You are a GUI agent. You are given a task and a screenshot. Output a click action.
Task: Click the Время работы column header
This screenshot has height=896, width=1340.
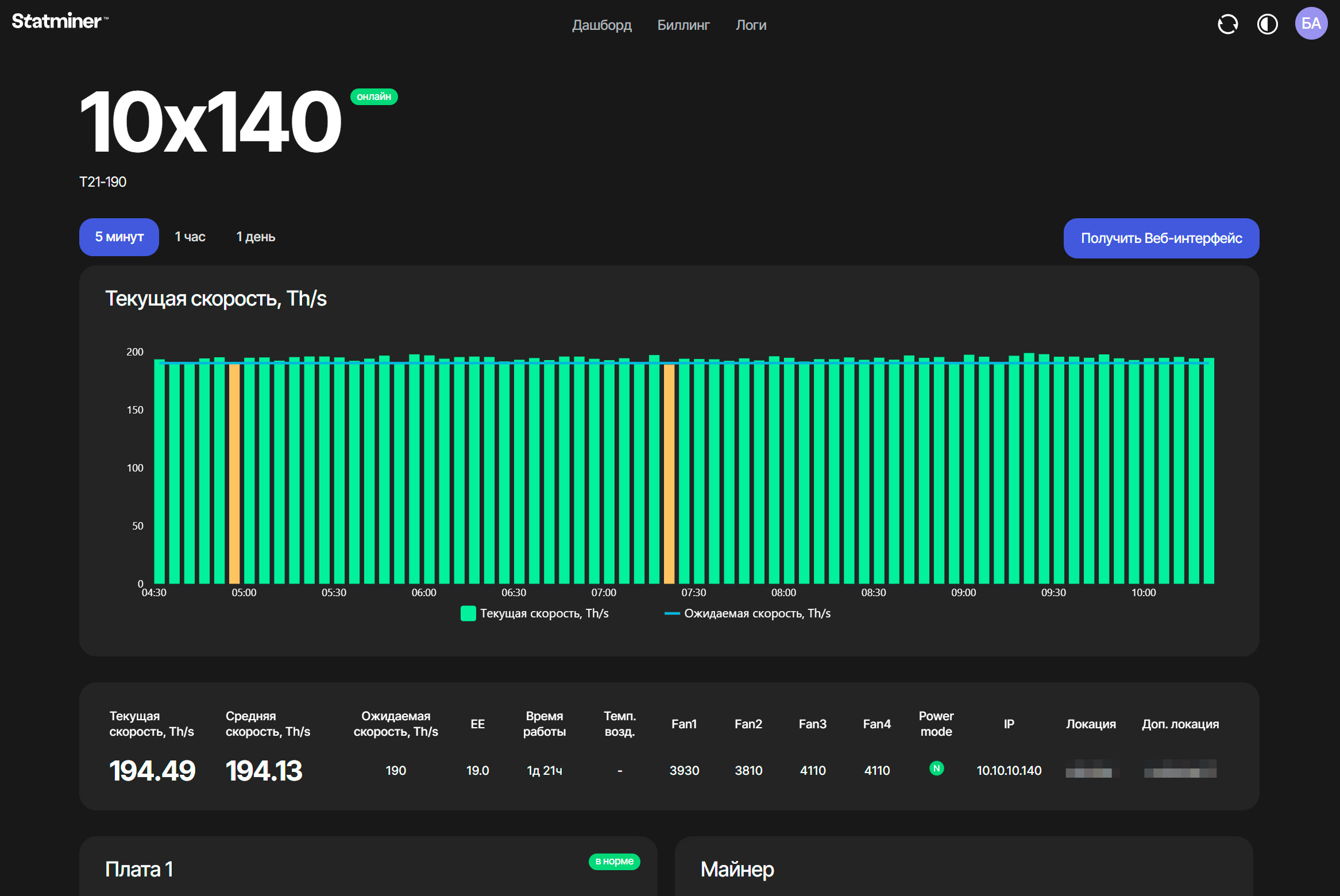point(545,724)
